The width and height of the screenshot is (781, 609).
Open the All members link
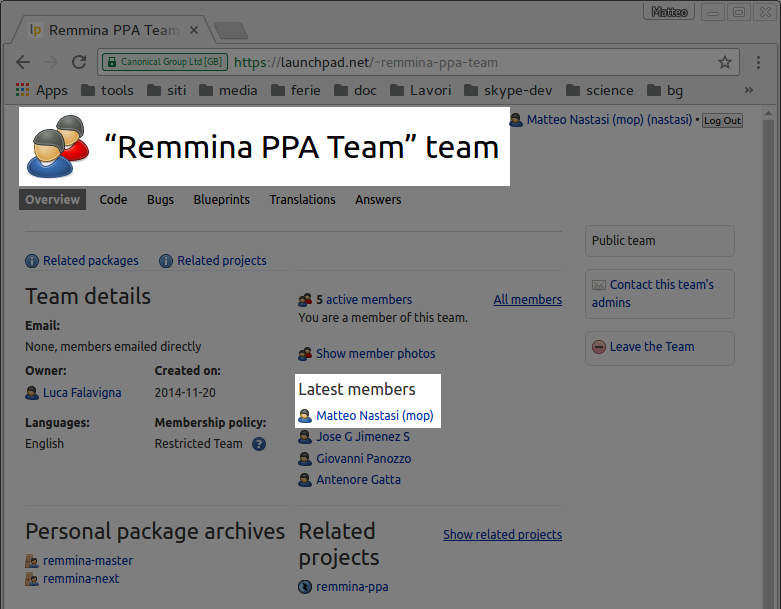click(527, 299)
